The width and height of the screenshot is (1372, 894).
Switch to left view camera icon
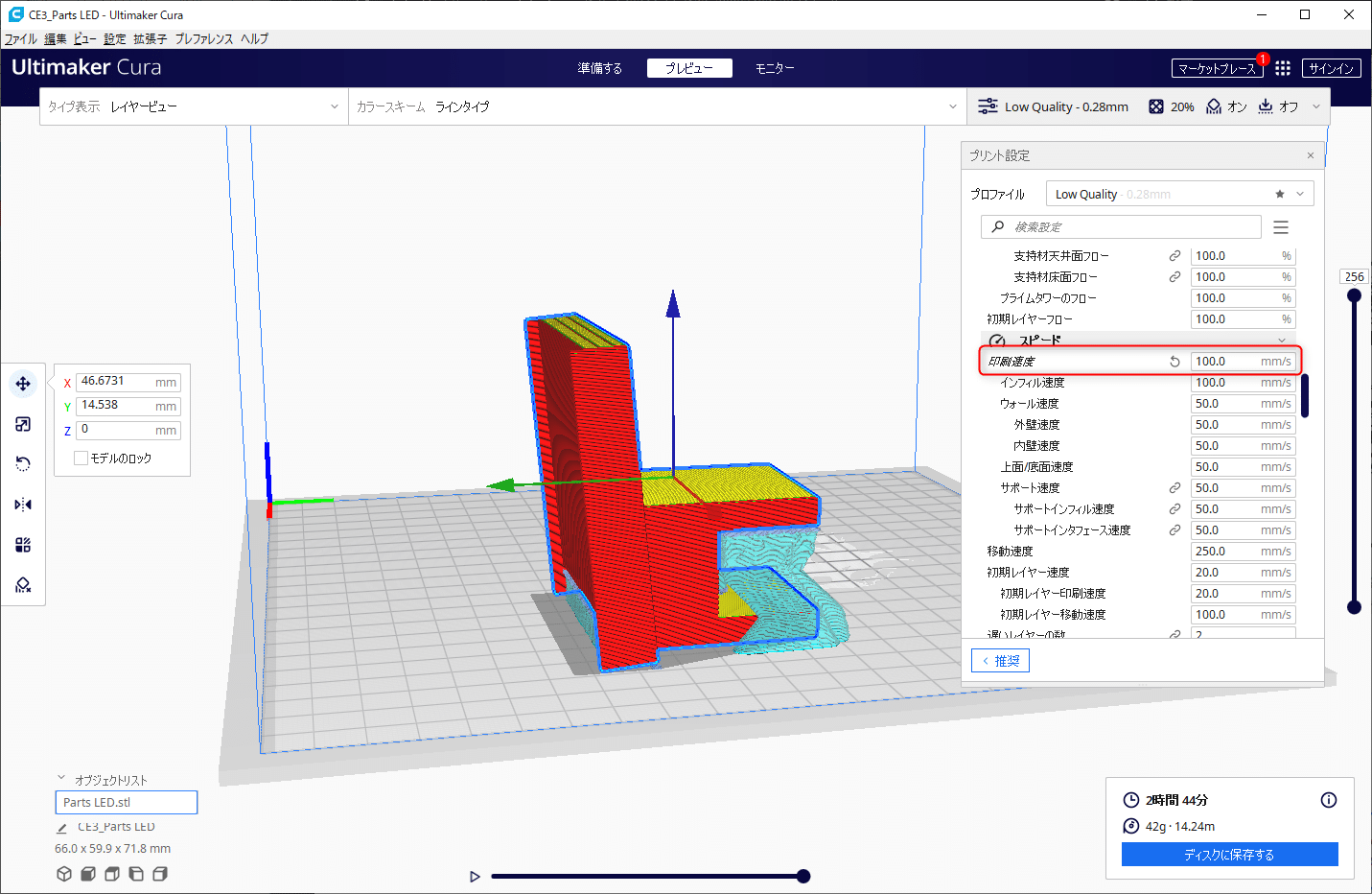[136, 874]
